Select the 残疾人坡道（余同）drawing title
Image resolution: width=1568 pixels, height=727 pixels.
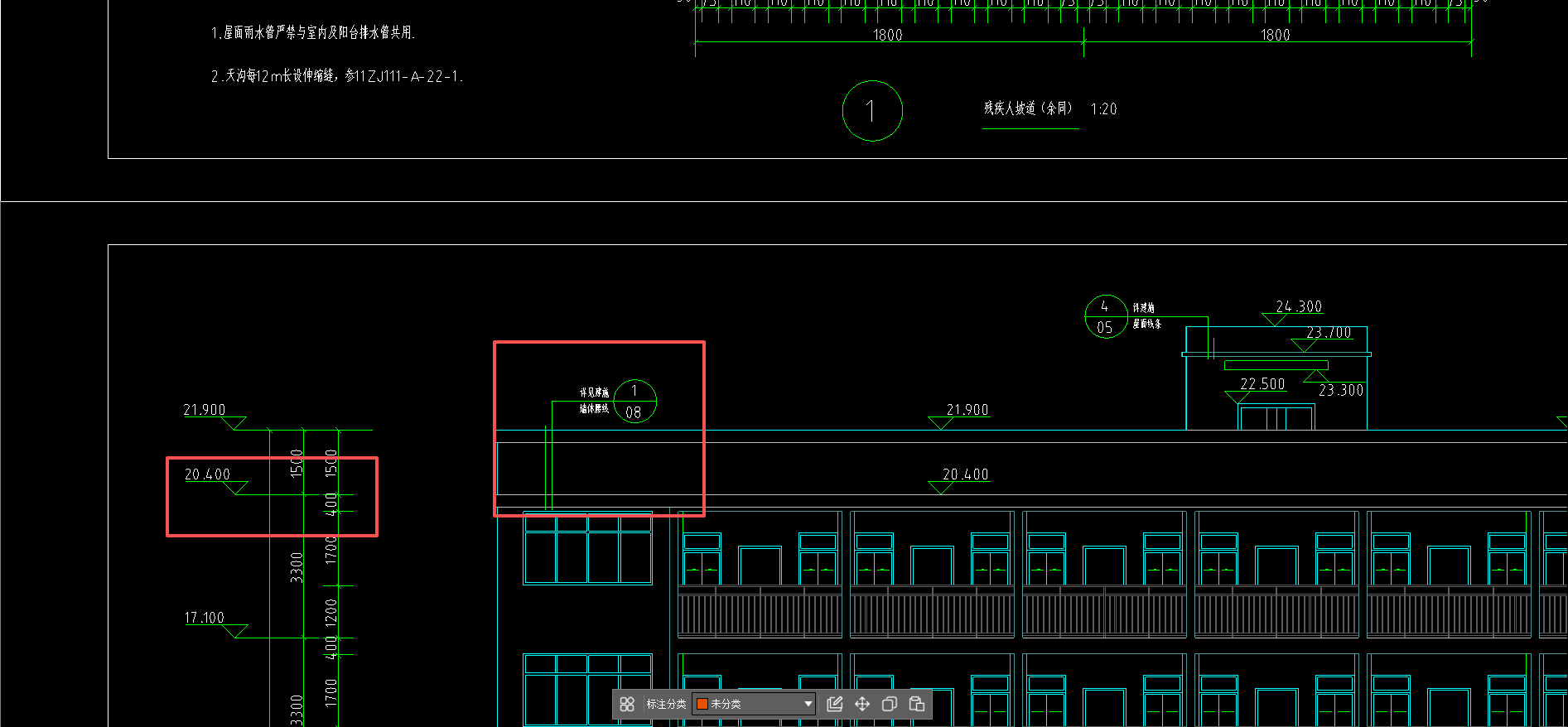[1028, 108]
